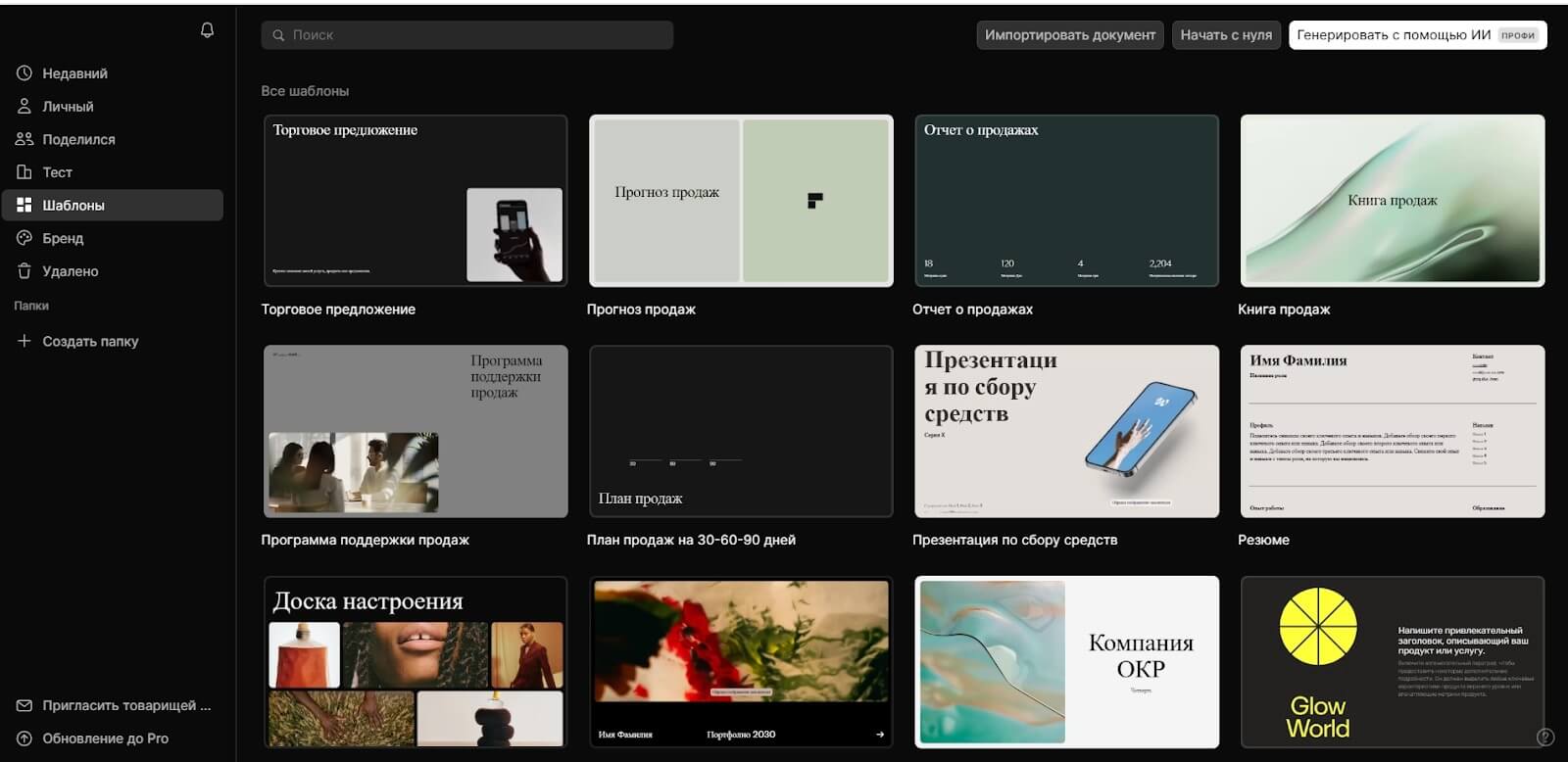Viewport: 1568px width, 762px height.
Task: Open the Тест sidebar item
Action: (57, 172)
